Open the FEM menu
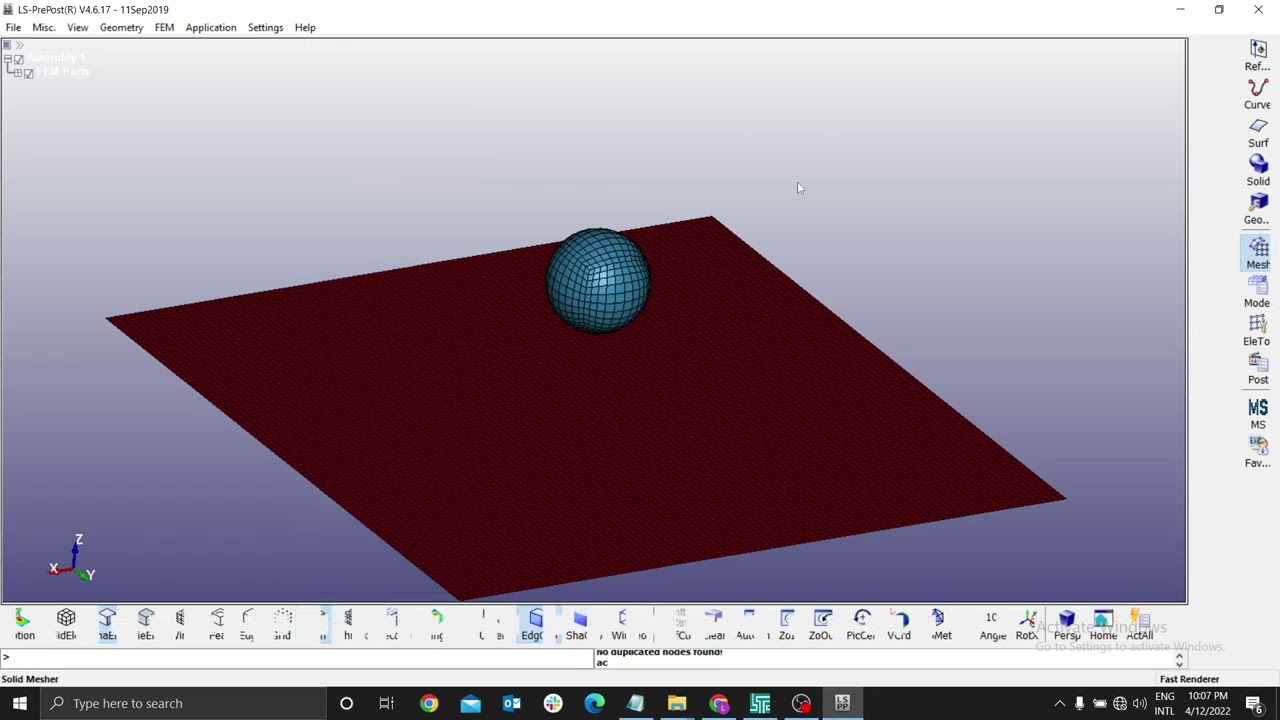Image resolution: width=1280 pixels, height=720 pixels. tap(164, 28)
